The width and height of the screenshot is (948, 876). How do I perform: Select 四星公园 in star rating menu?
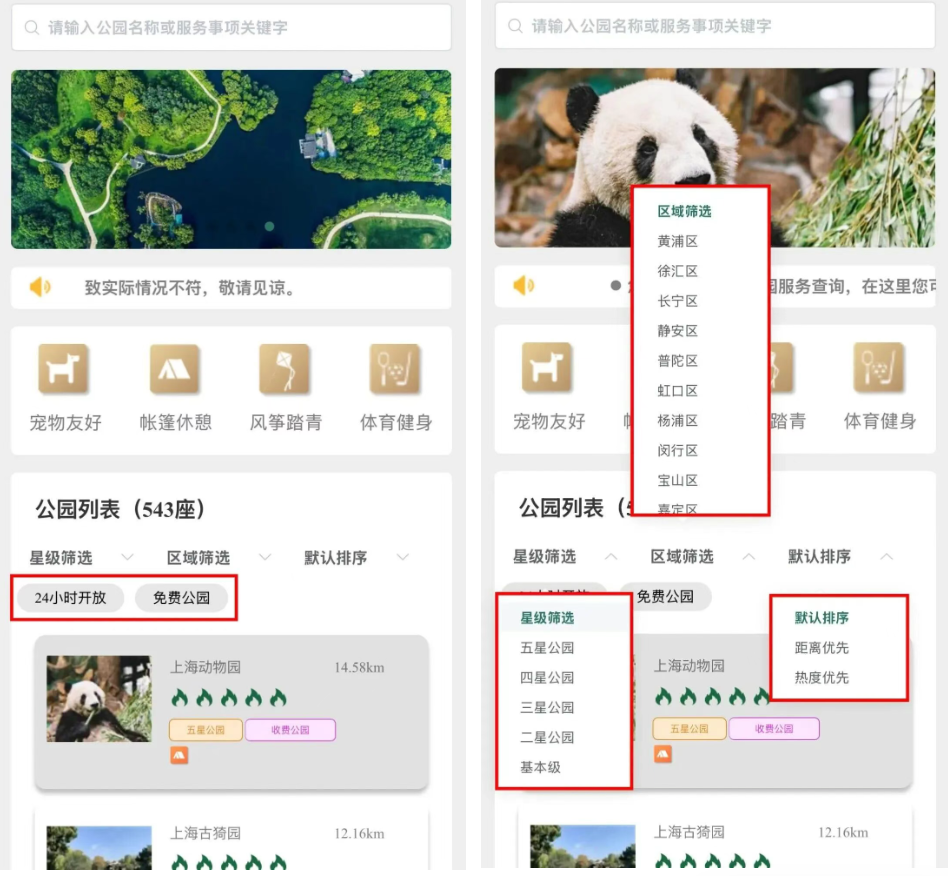pos(547,678)
